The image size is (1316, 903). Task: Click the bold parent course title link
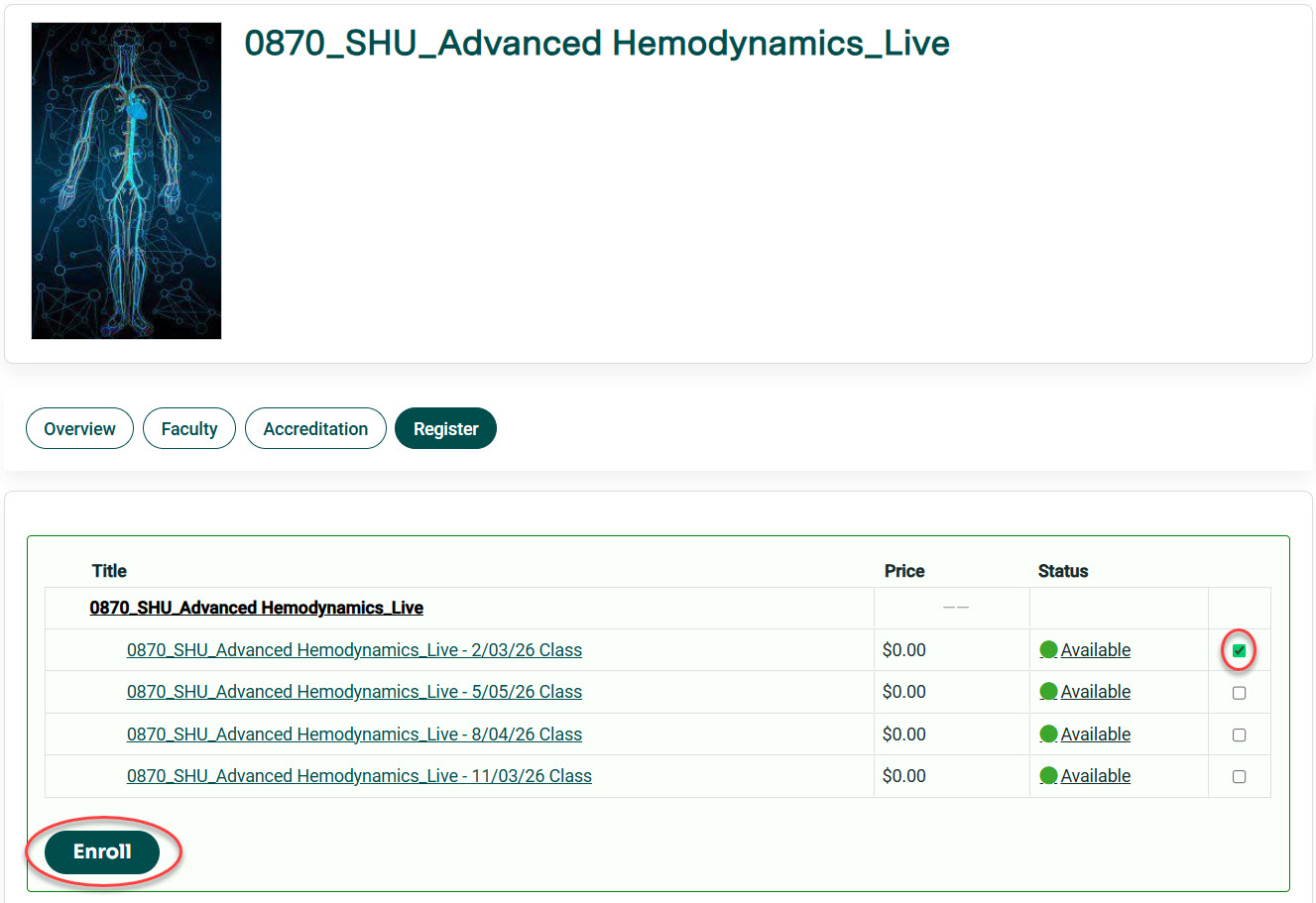256,607
